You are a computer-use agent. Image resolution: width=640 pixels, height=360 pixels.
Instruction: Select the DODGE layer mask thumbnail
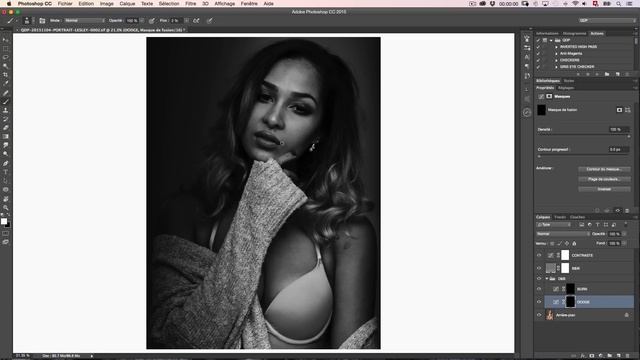click(570, 302)
